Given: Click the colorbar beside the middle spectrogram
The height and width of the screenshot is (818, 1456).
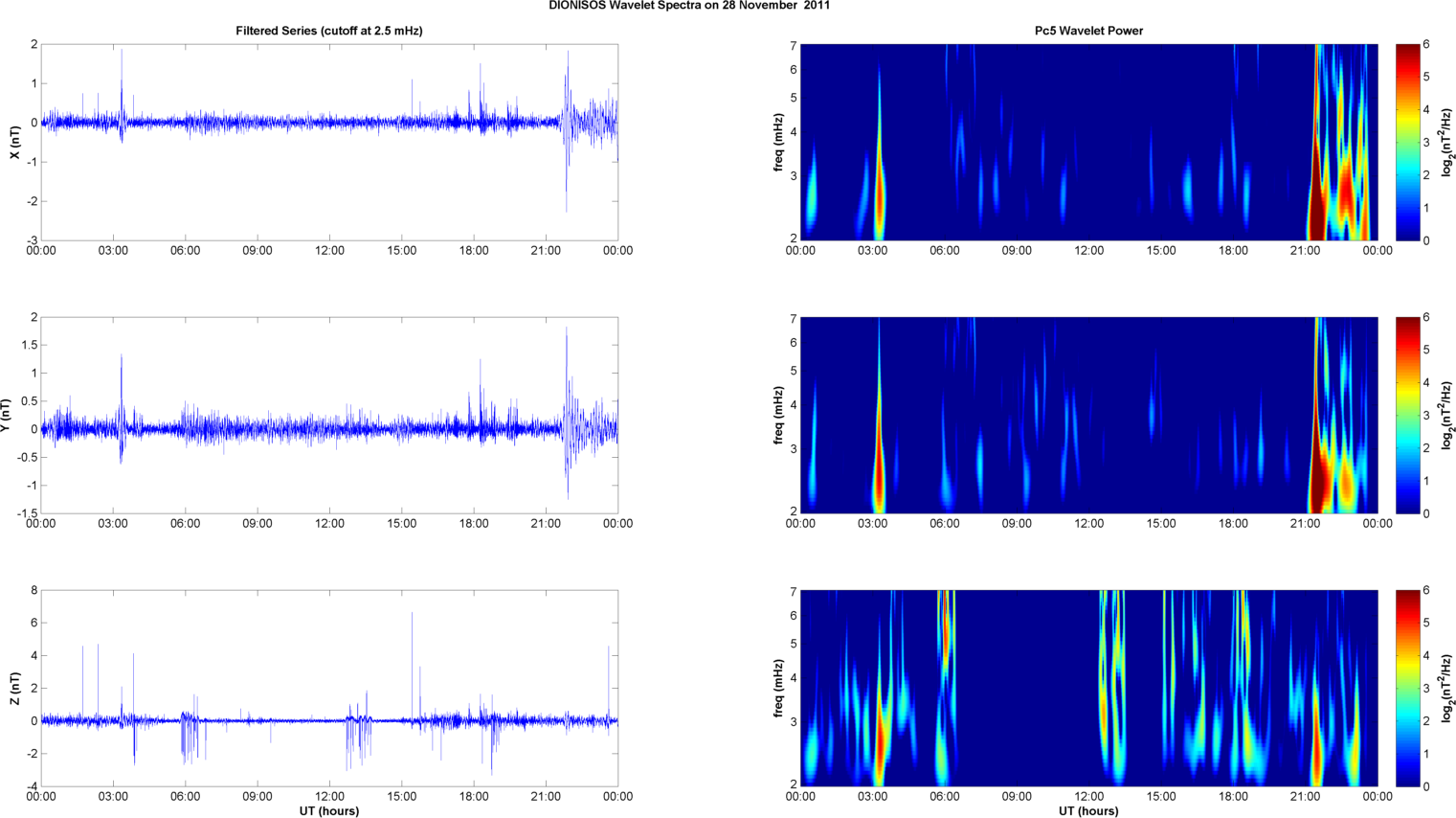Looking at the screenshot, I should 1407,415.
